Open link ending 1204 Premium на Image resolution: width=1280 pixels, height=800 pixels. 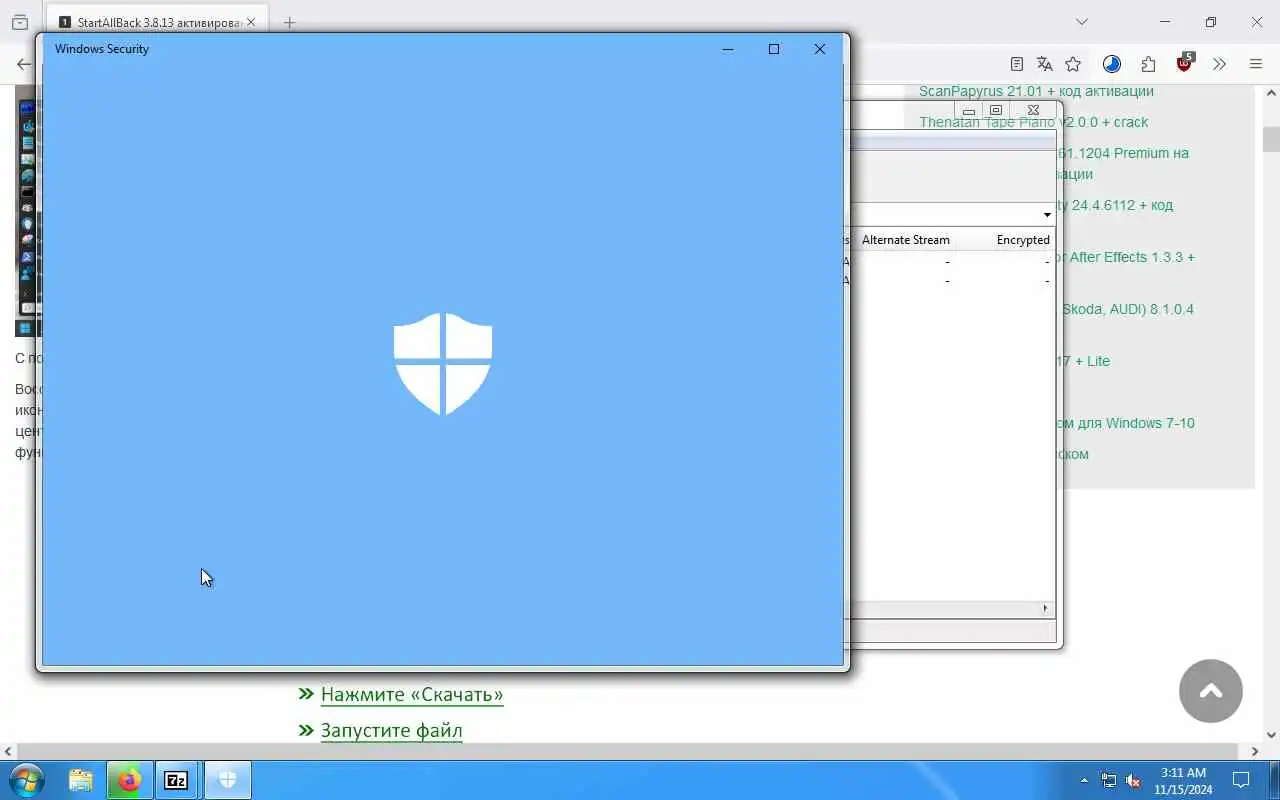click(1123, 153)
